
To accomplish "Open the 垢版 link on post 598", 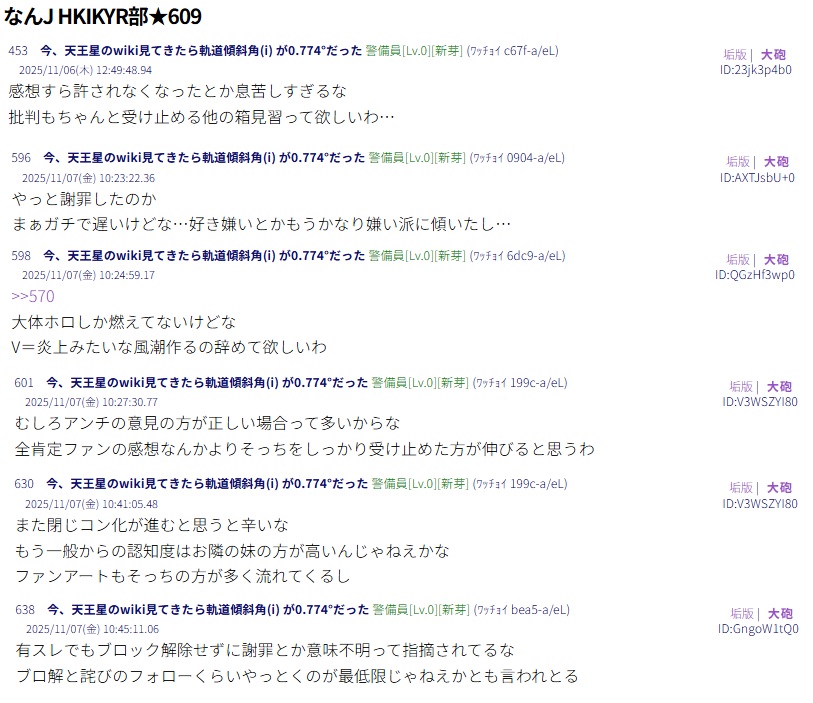I will click(x=737, y=260).
